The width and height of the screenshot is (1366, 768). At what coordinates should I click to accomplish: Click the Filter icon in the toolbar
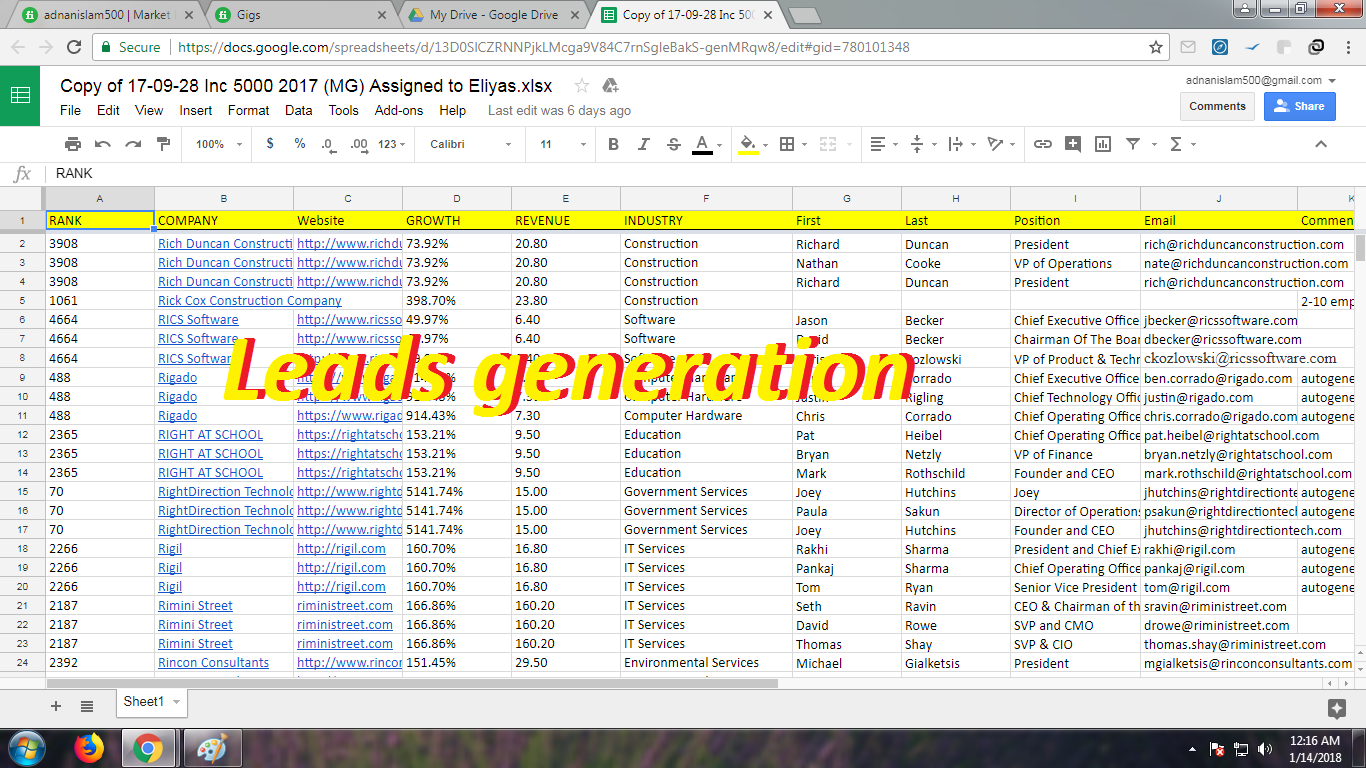point(1131,144)
